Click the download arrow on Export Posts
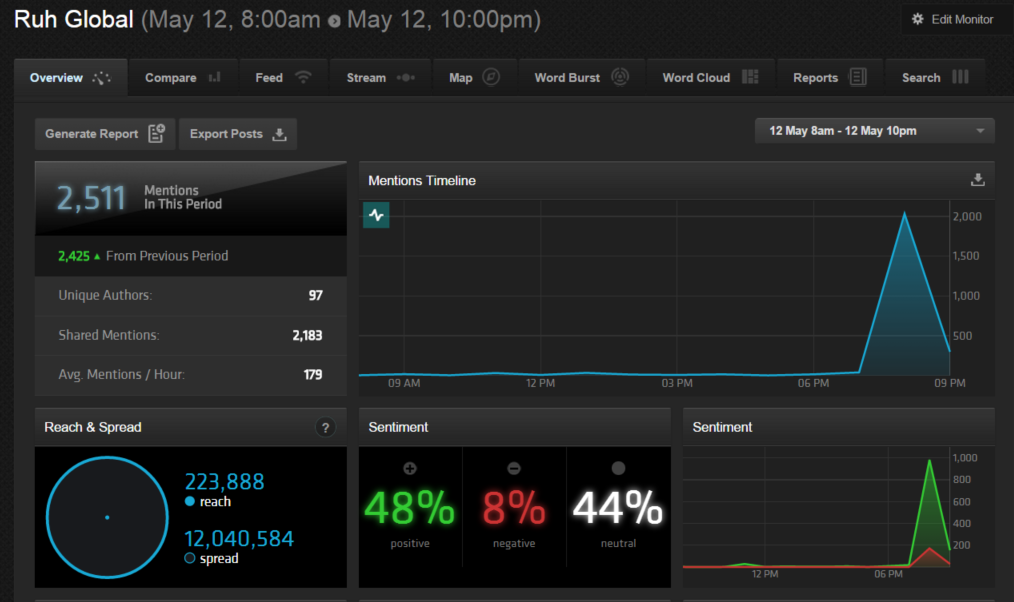Screen dimensions: 1014x602 click(x=279, y=134)
